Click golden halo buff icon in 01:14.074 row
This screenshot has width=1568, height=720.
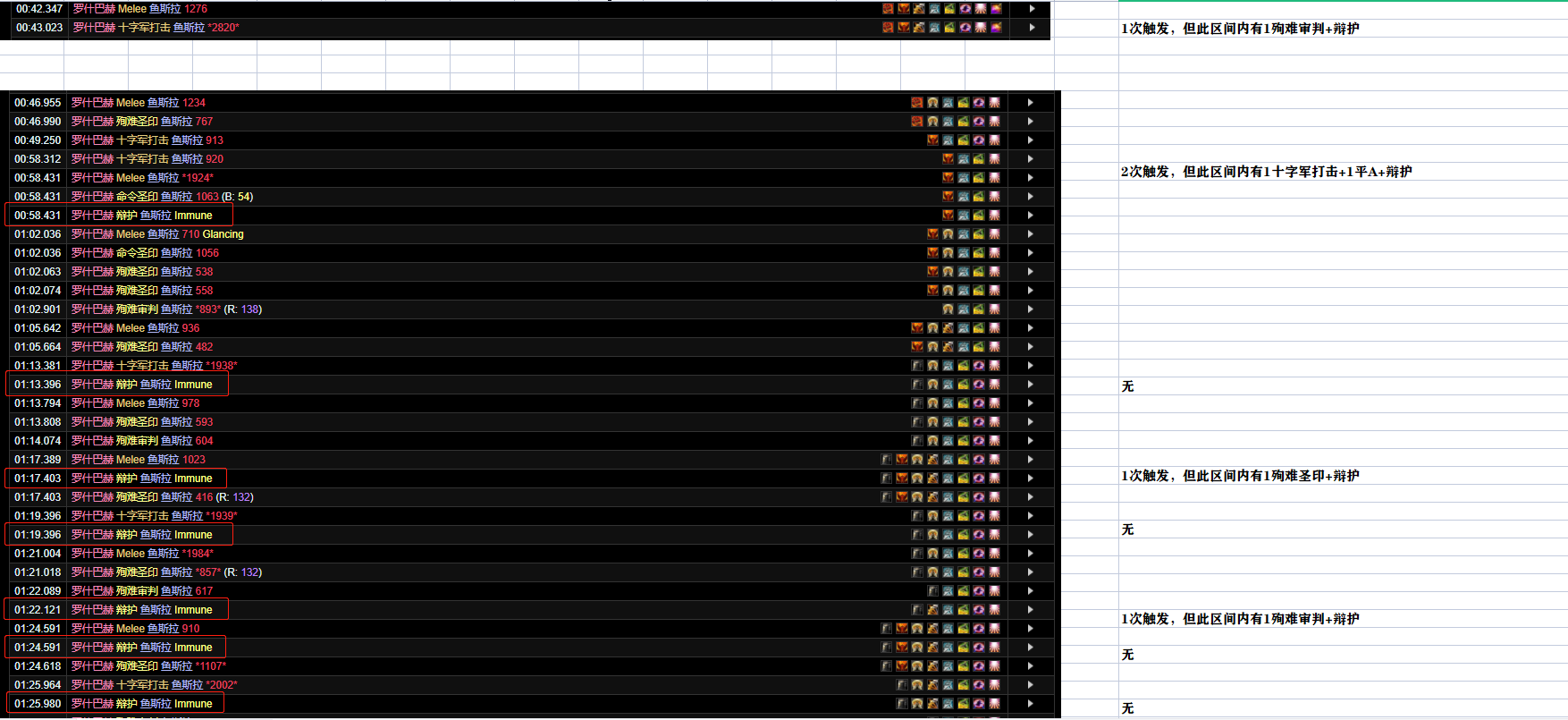(x=932, y=441)
